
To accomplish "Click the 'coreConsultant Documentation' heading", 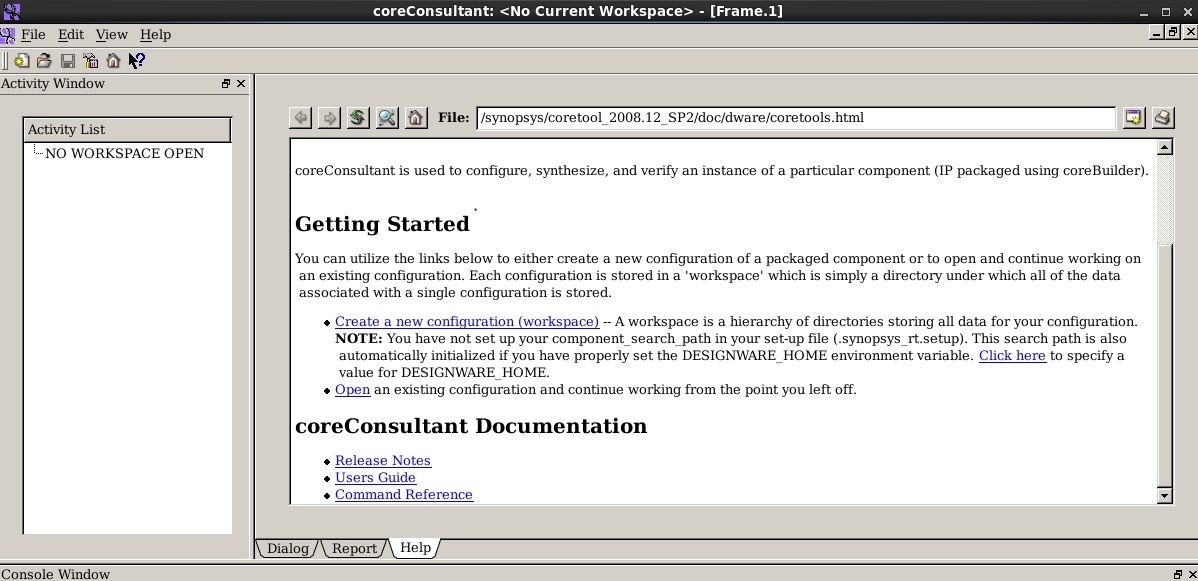I will 471,426.
